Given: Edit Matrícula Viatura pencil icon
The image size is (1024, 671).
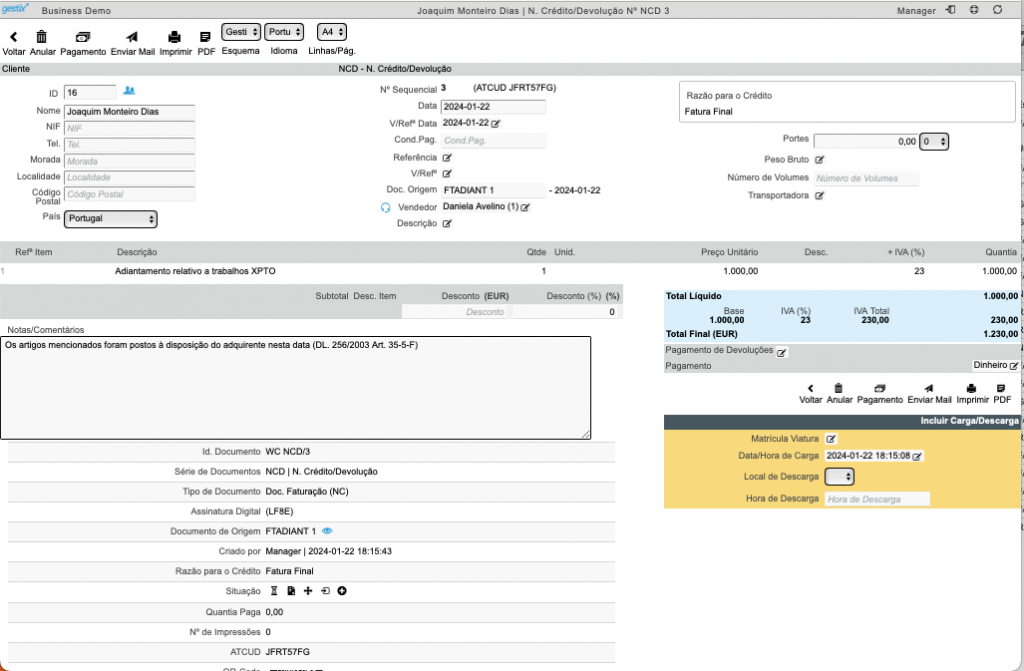Looking at the screenshot, I should pos(831,439).
